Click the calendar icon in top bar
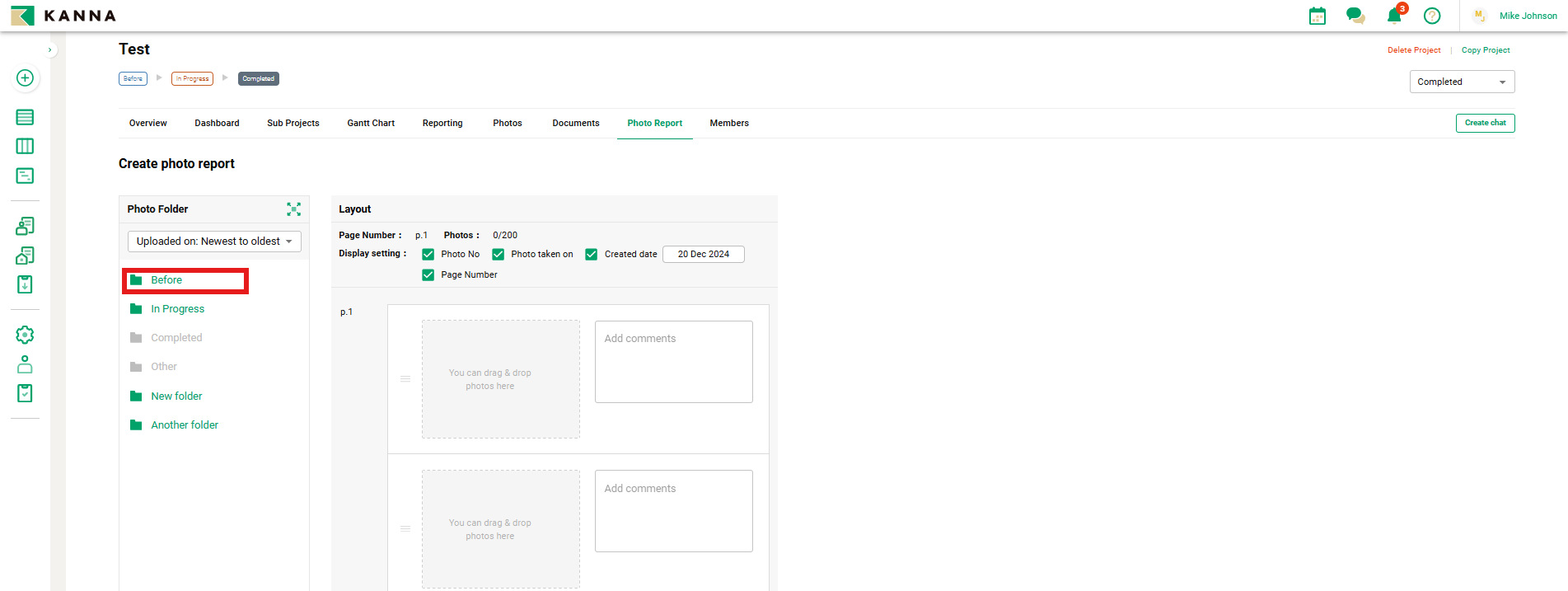The image size is (1568, 591). [1317, 16]
